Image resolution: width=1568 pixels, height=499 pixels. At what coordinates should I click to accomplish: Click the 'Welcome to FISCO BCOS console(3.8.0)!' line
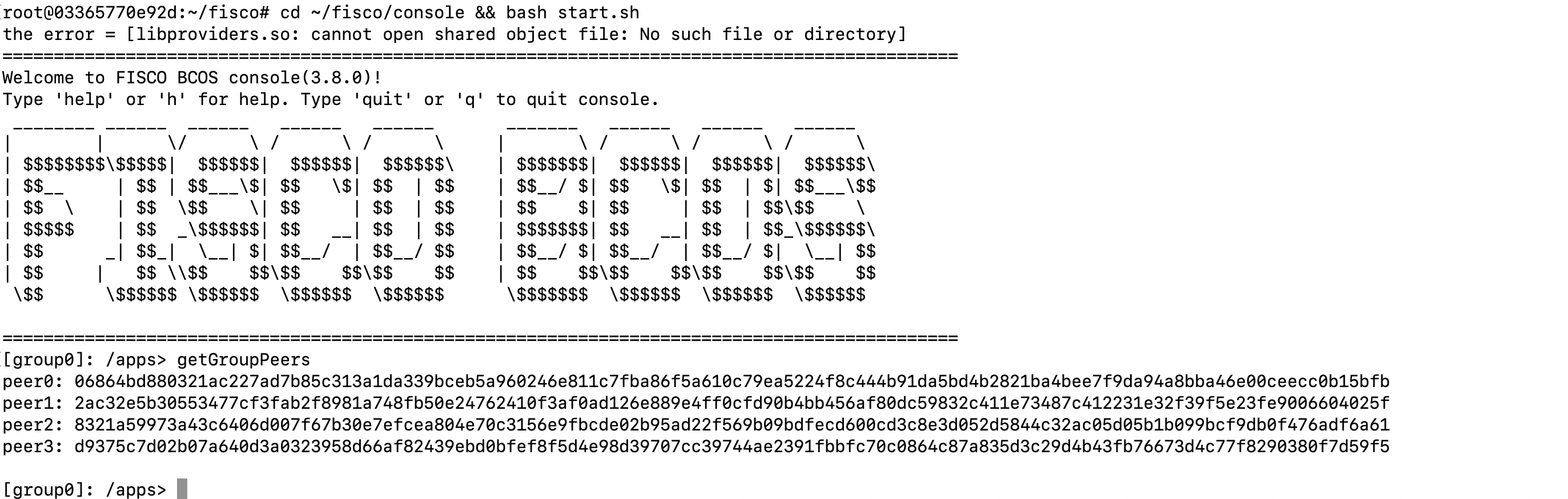192,78
